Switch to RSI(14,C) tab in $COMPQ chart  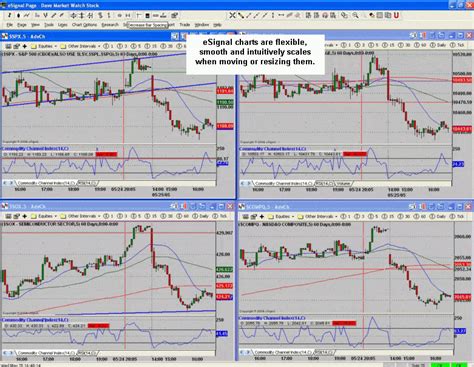point(325,352)
